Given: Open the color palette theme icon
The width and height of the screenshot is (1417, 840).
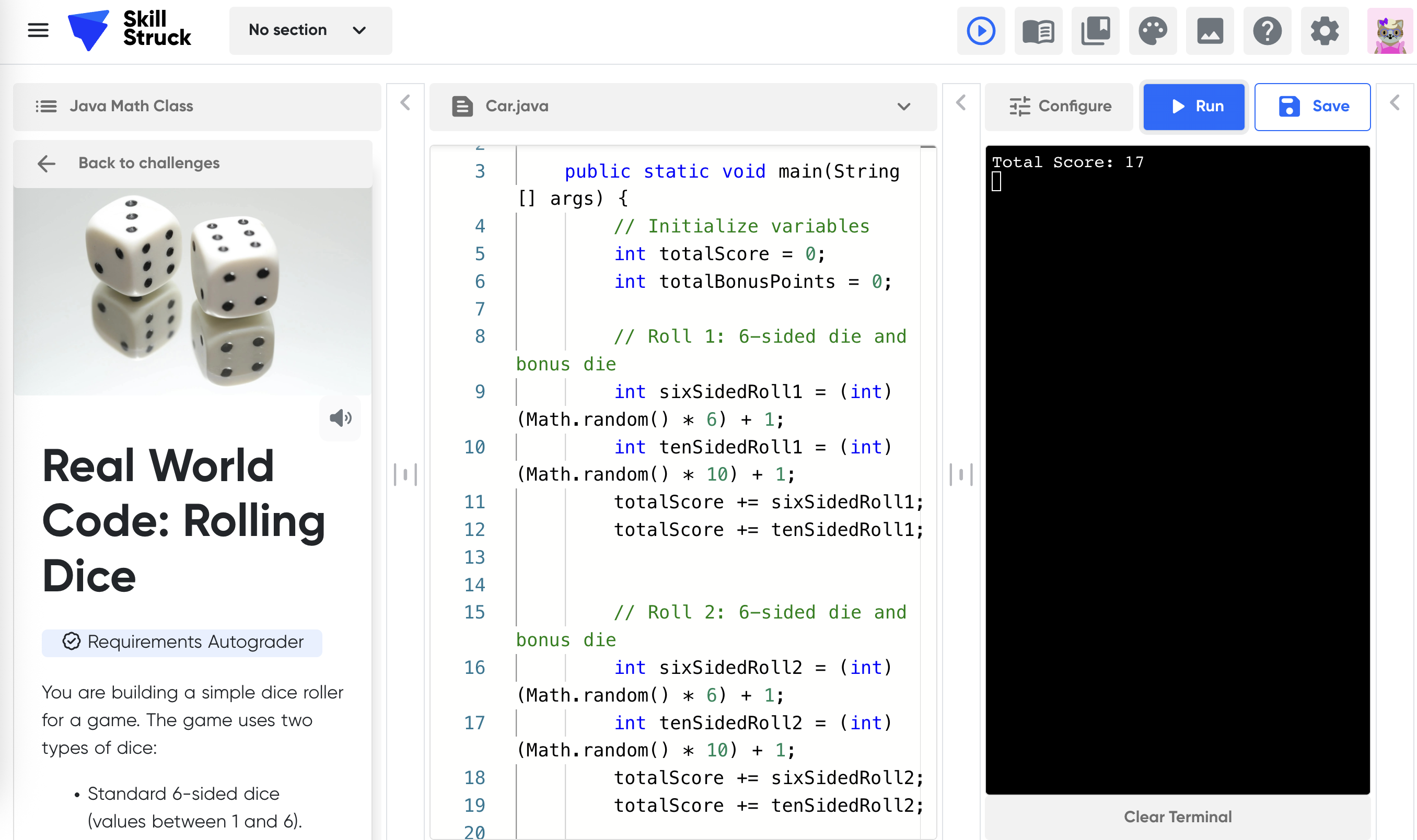Looking at the screenshot, I should coord(1153,31).
